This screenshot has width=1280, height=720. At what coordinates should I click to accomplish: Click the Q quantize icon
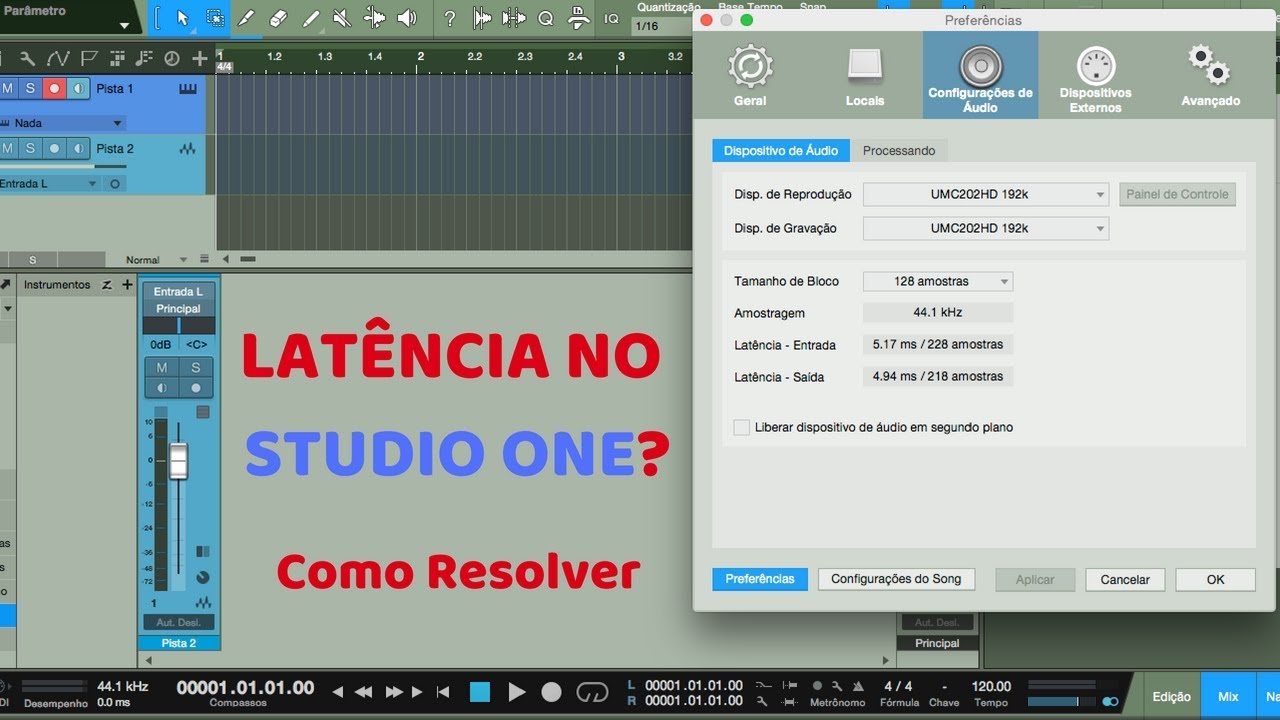(545, 18)
